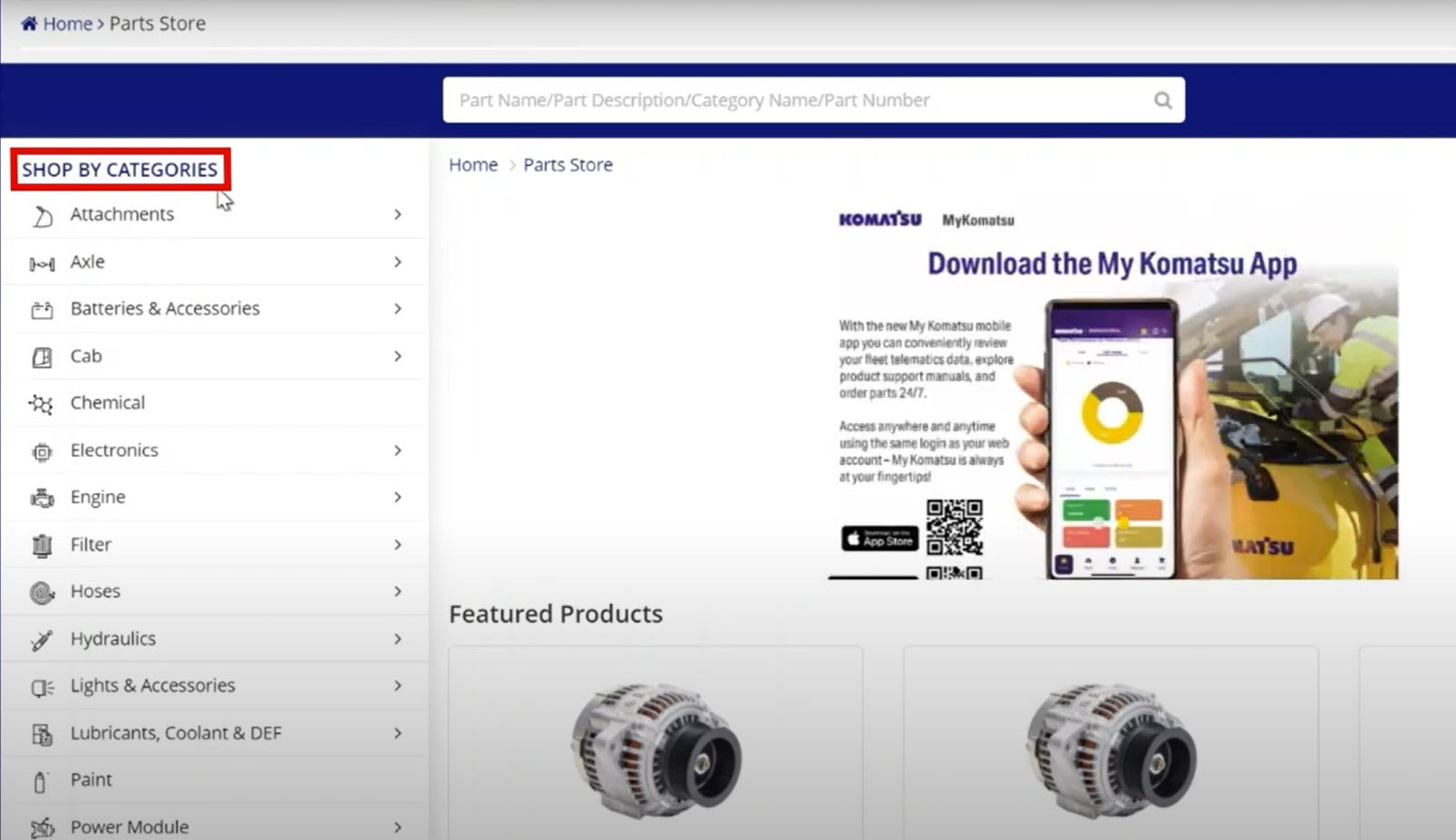Screen dimensions: 1456x840
Task: Click the SHOP BY CATEGORIES heading
Action: pyautogui.click(x=120, y=169)
